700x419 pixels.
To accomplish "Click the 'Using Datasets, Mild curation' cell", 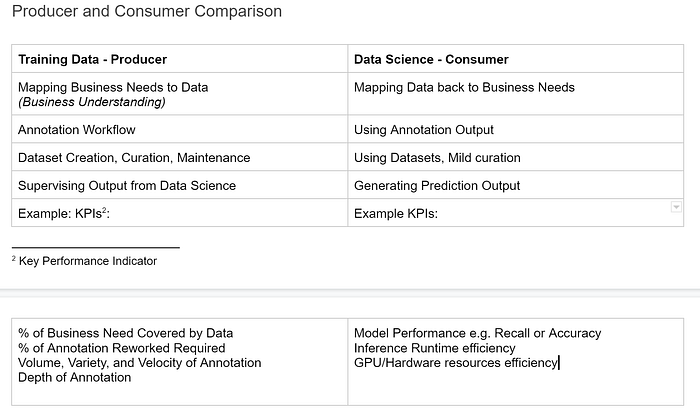I will click(516, 157).
